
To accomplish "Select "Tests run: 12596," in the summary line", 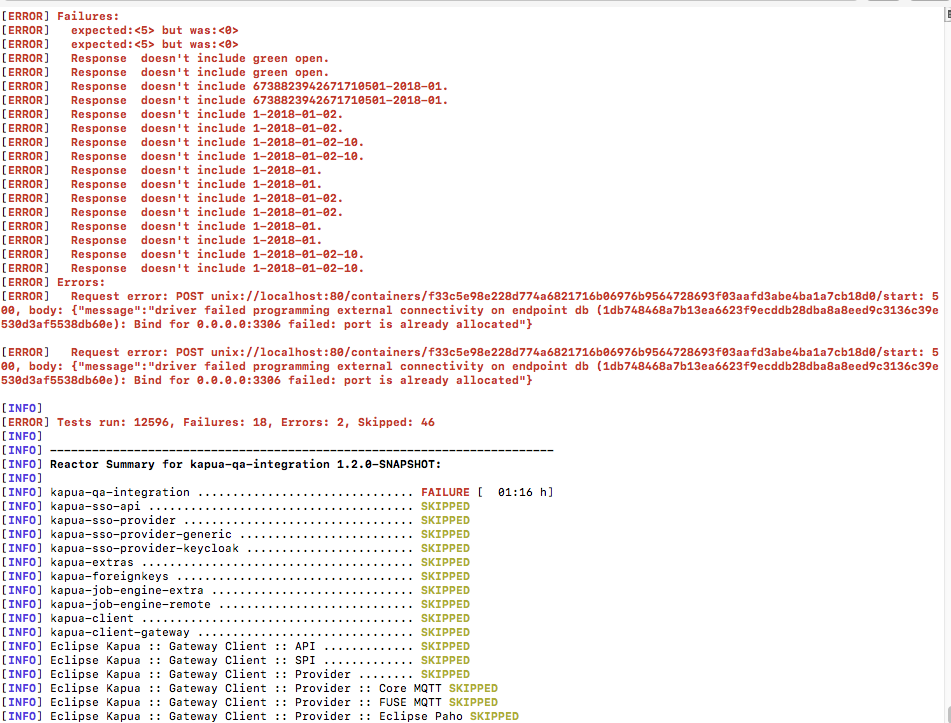I will [116, 423].
